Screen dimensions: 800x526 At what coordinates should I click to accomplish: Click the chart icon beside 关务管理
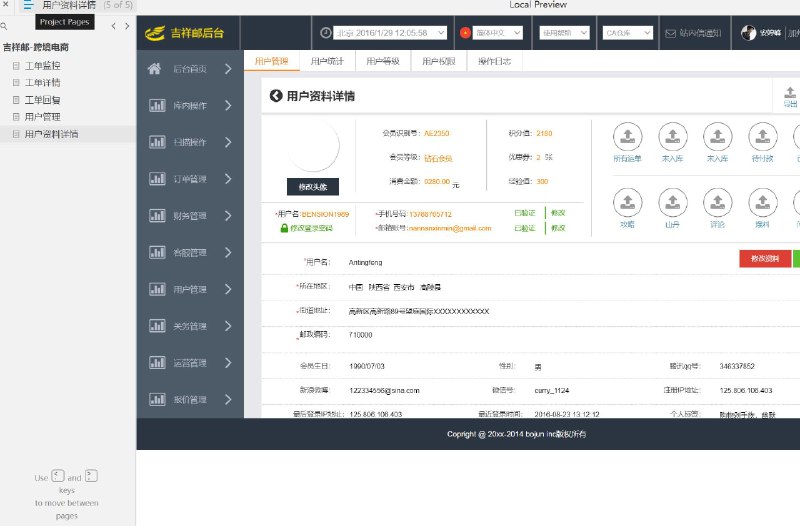click(157, 325)
